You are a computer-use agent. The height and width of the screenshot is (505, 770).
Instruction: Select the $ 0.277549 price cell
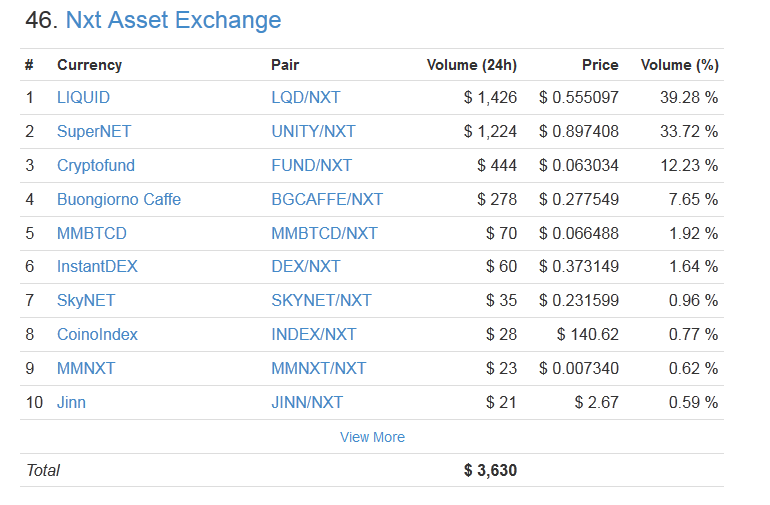[578, 199]
